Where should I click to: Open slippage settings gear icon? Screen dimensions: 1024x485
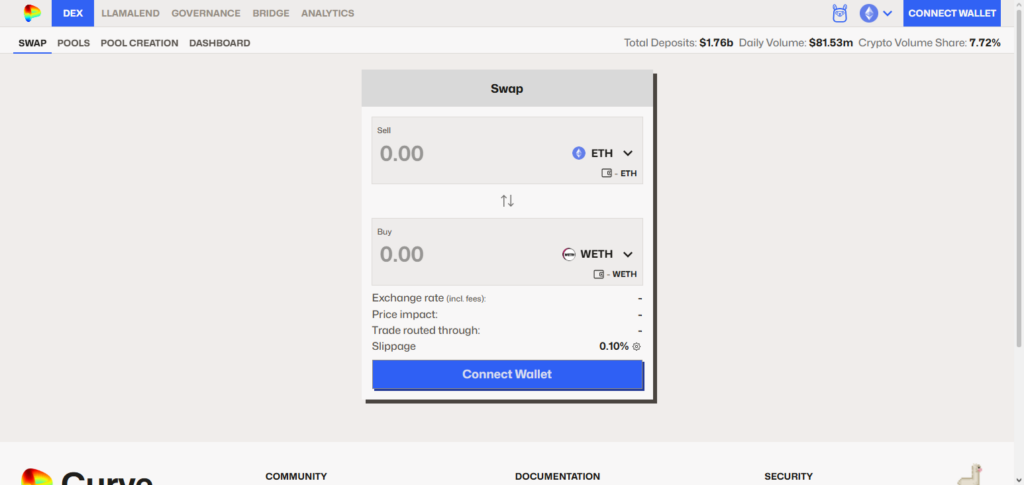[x=636, y=347]
